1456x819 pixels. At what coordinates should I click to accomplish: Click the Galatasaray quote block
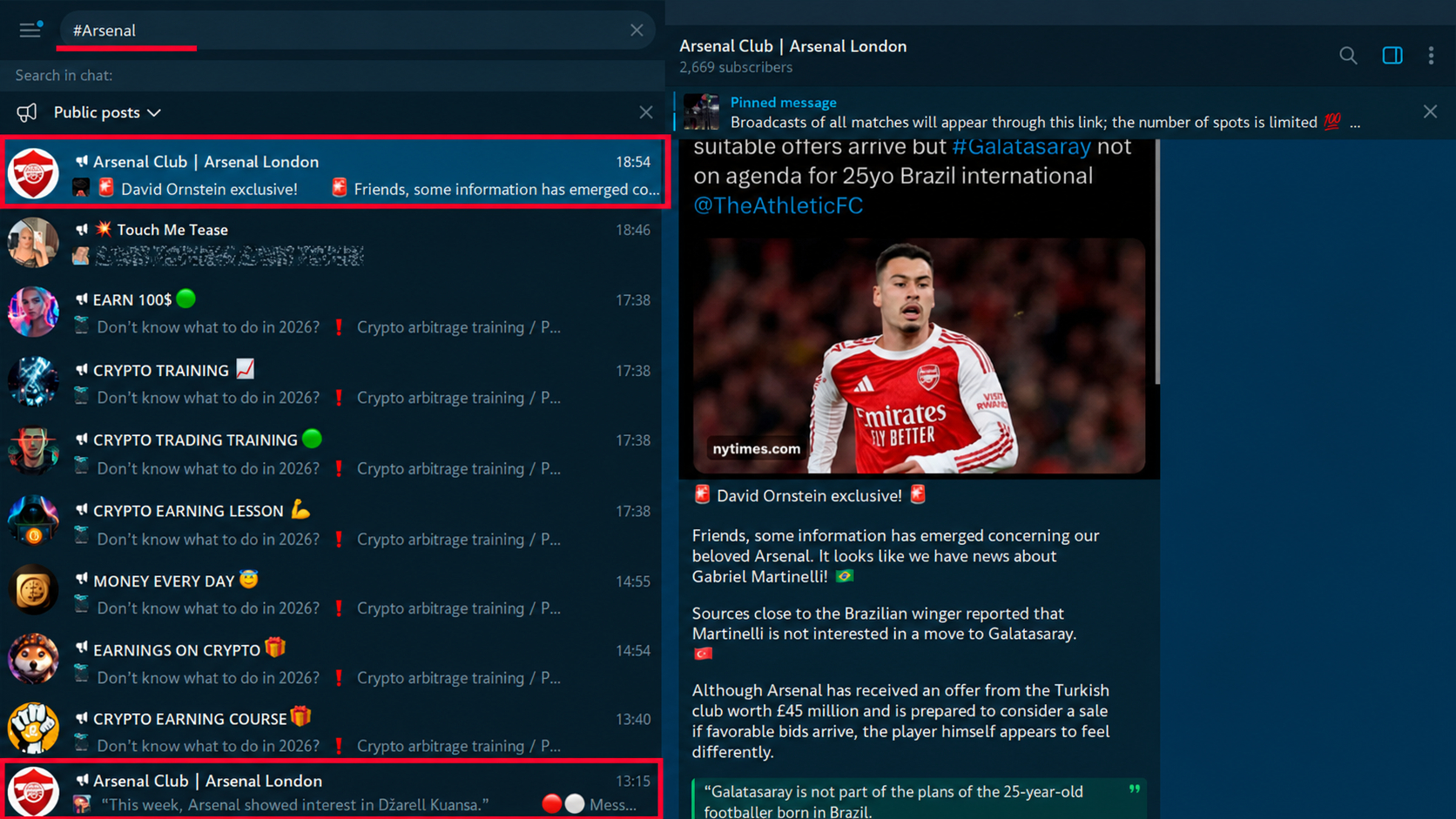919,799
